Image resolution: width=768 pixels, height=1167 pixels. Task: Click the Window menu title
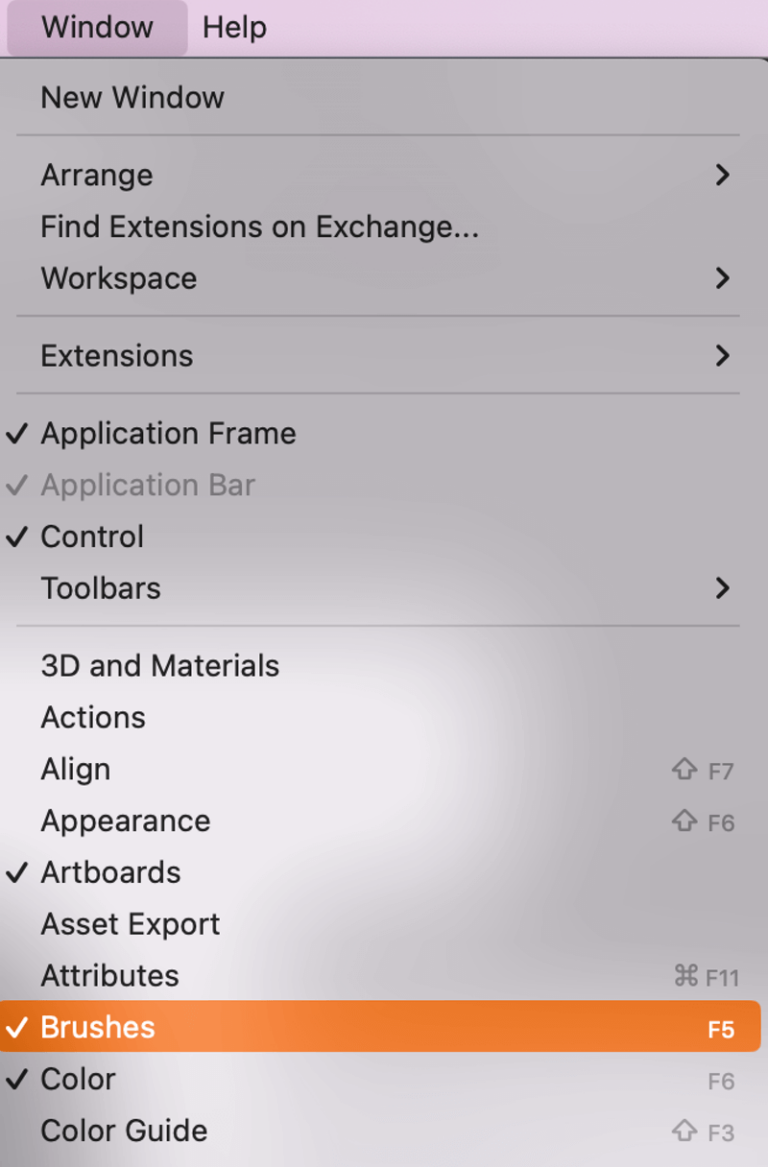[x=96, y=27]
